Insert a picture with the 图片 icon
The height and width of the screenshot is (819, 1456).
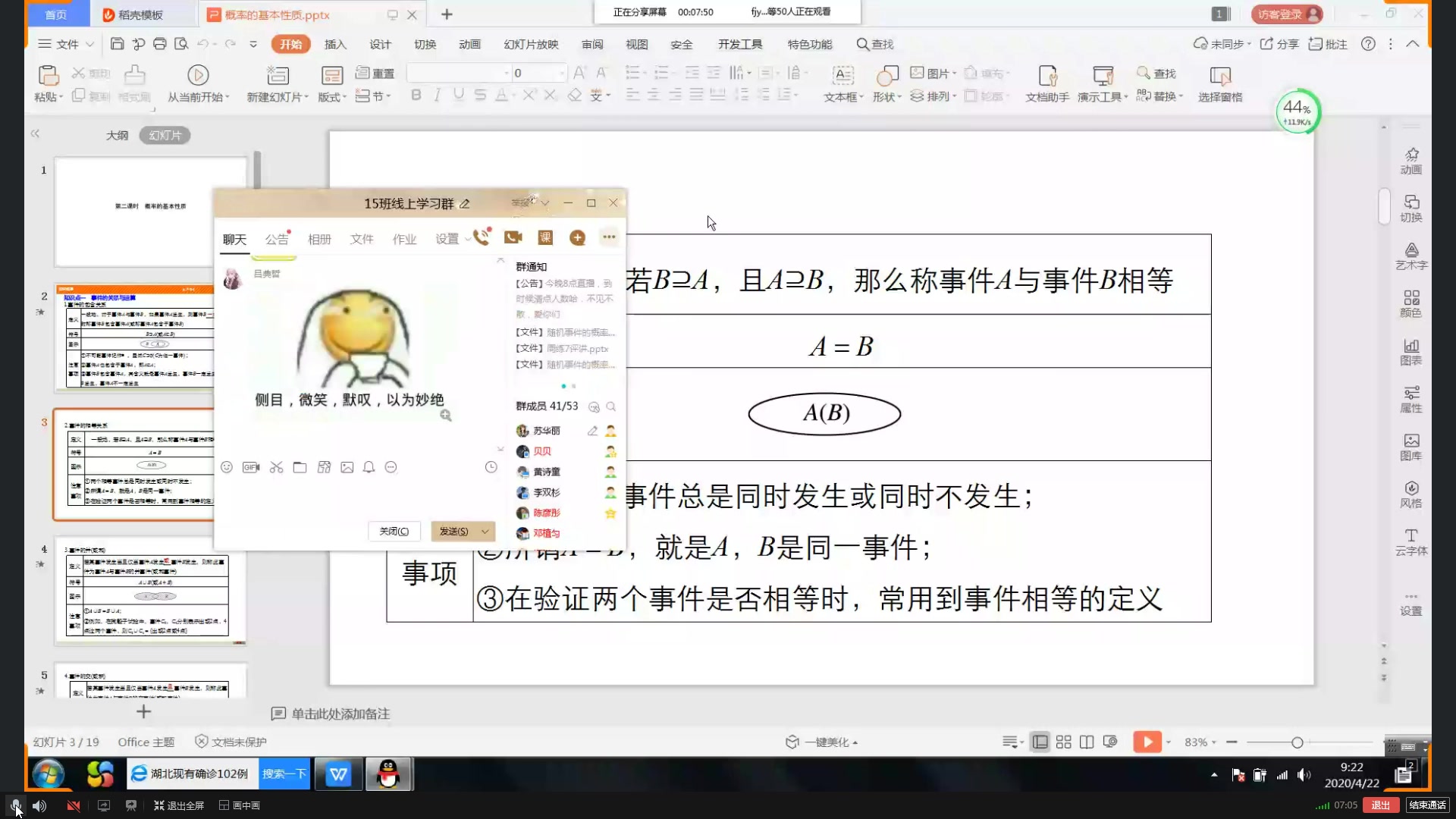pos(930,72)
